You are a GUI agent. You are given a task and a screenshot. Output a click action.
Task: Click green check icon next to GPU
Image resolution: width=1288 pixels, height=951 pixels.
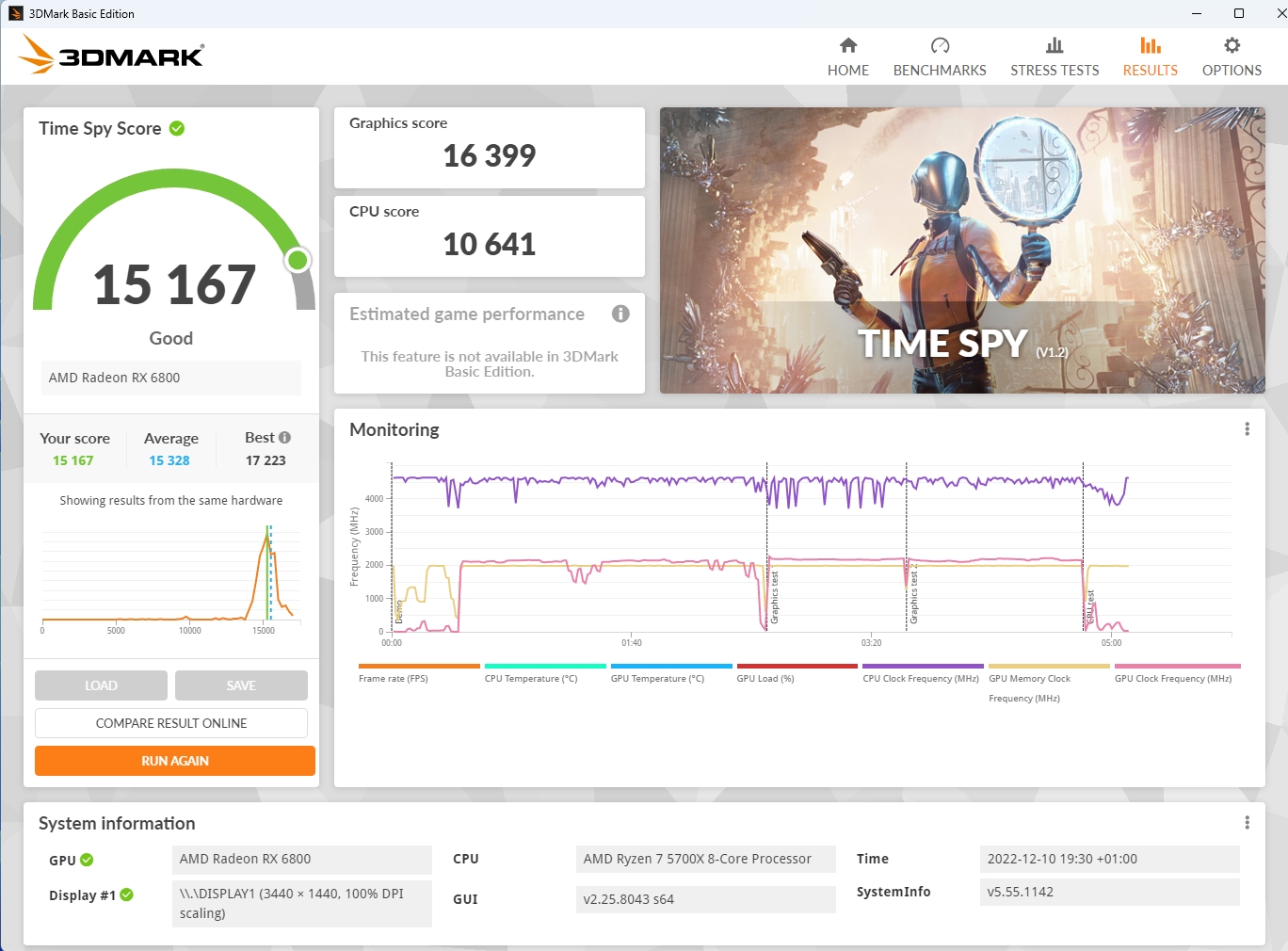[x=87, y=860]
